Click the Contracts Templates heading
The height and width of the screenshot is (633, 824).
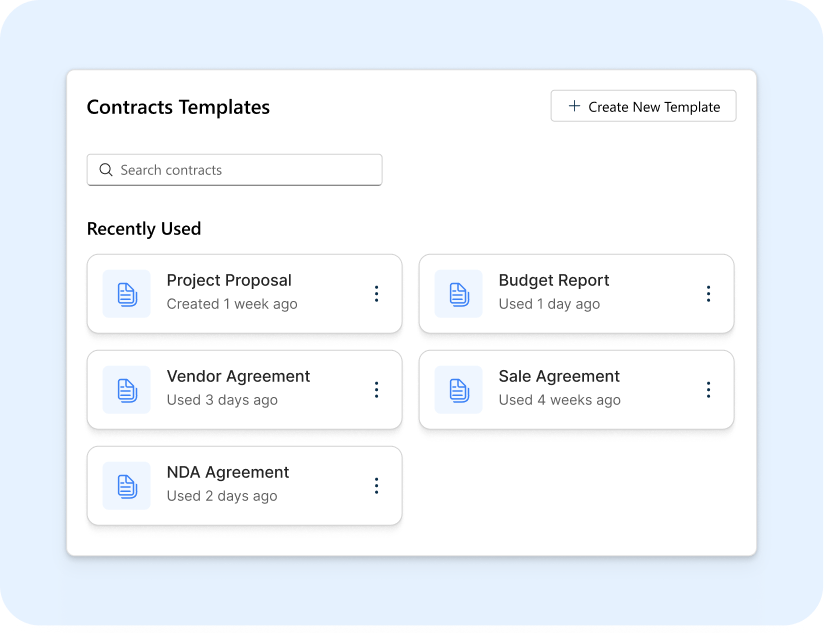coord(178,107)
